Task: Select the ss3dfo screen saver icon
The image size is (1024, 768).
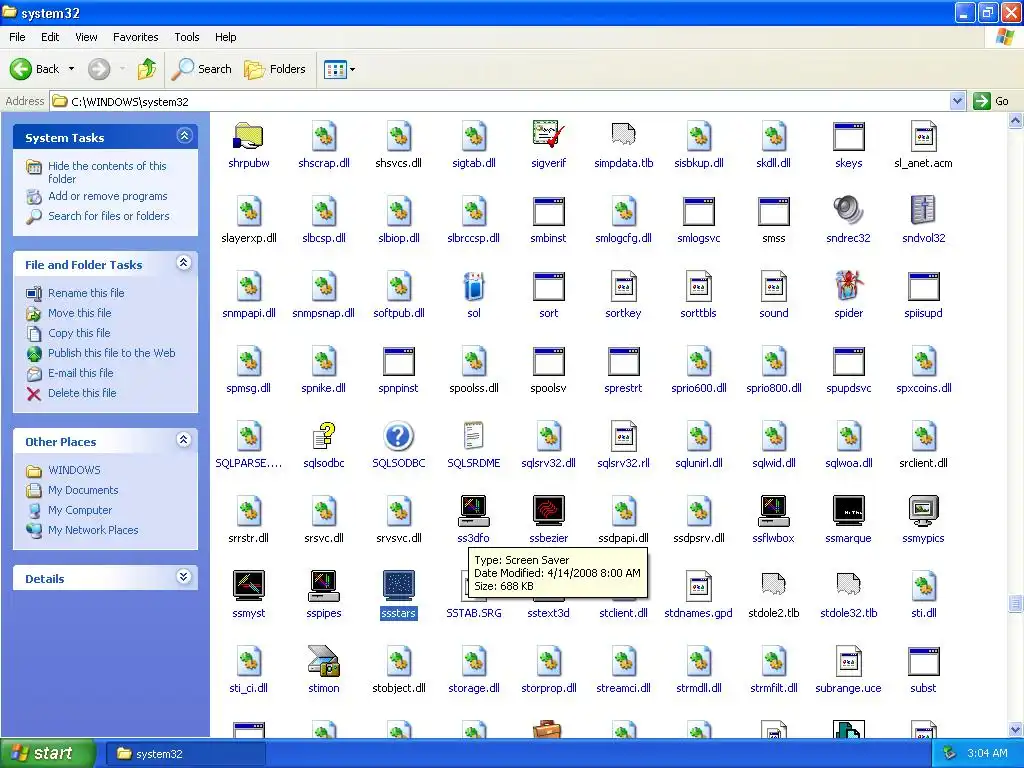Action: pos(473,511)
